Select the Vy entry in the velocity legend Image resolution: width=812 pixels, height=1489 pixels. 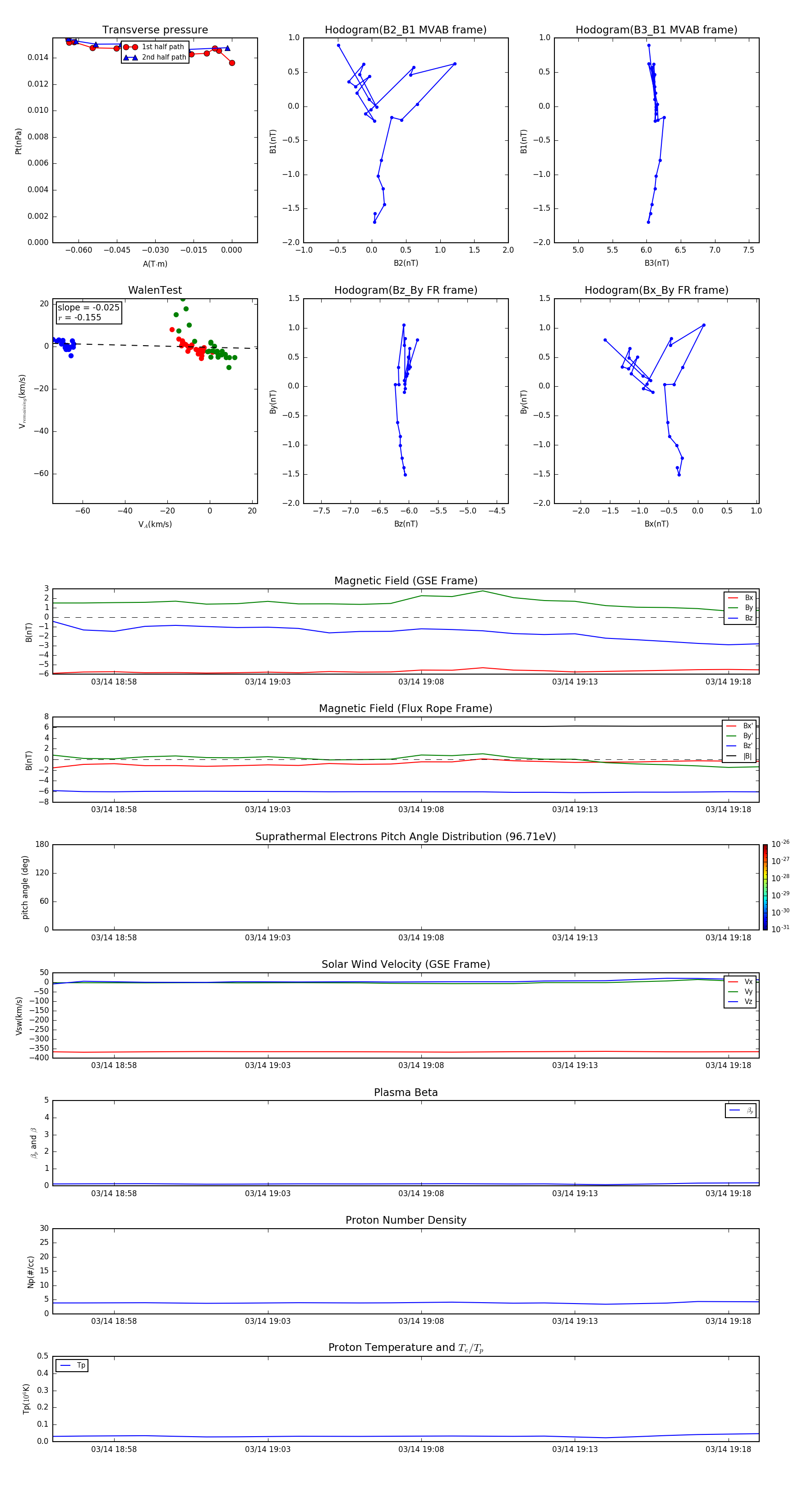pos(740,991)
